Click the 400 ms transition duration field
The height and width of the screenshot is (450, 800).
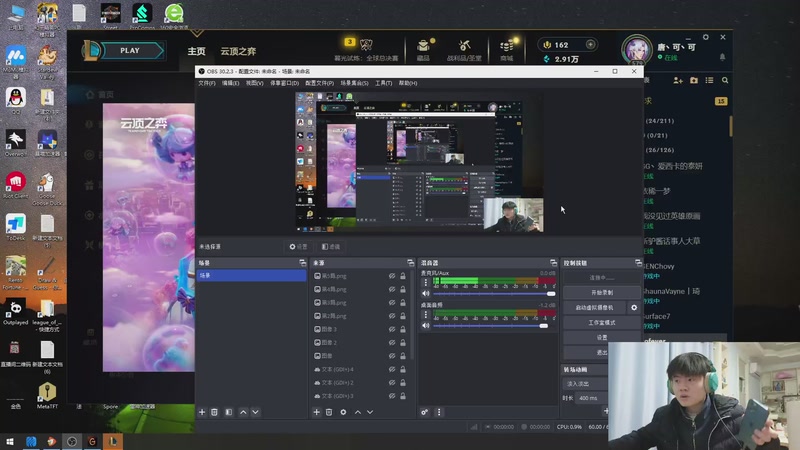pos(591,398)
